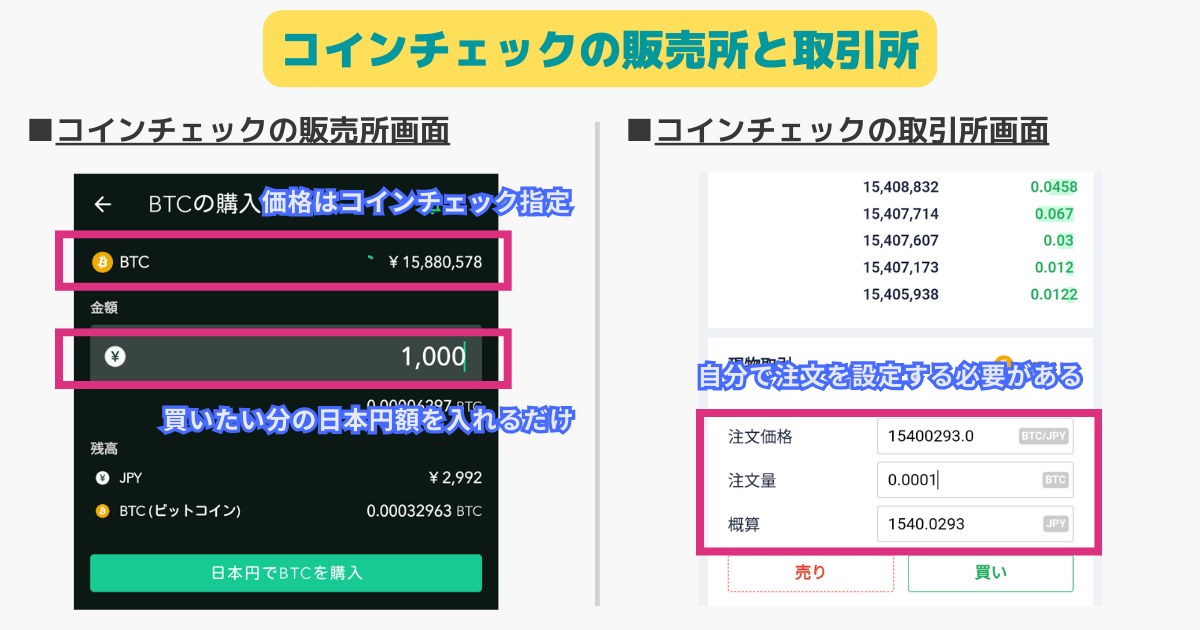
Task: Focus the 金額 amount field showing 1,000
Action: pyautogui.click(x=286, y=356)
